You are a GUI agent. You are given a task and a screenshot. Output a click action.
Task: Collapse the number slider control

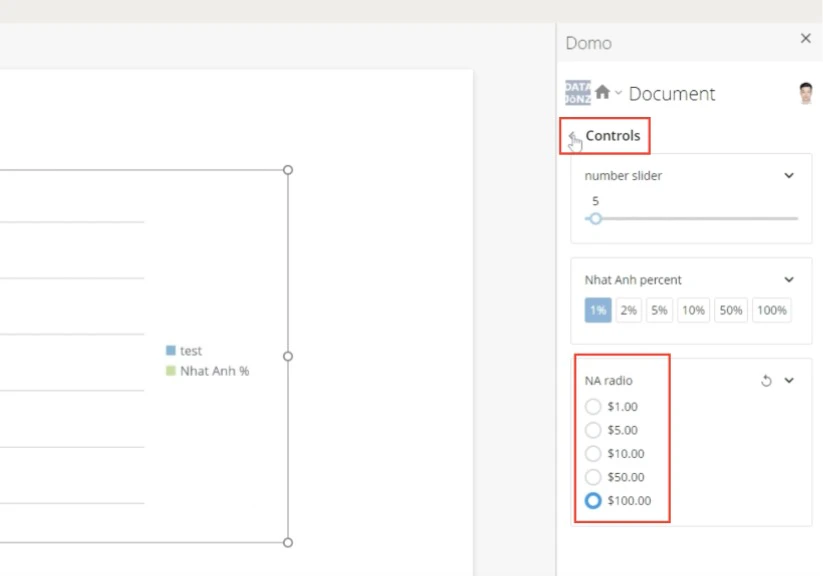click(x=789, y=175)
